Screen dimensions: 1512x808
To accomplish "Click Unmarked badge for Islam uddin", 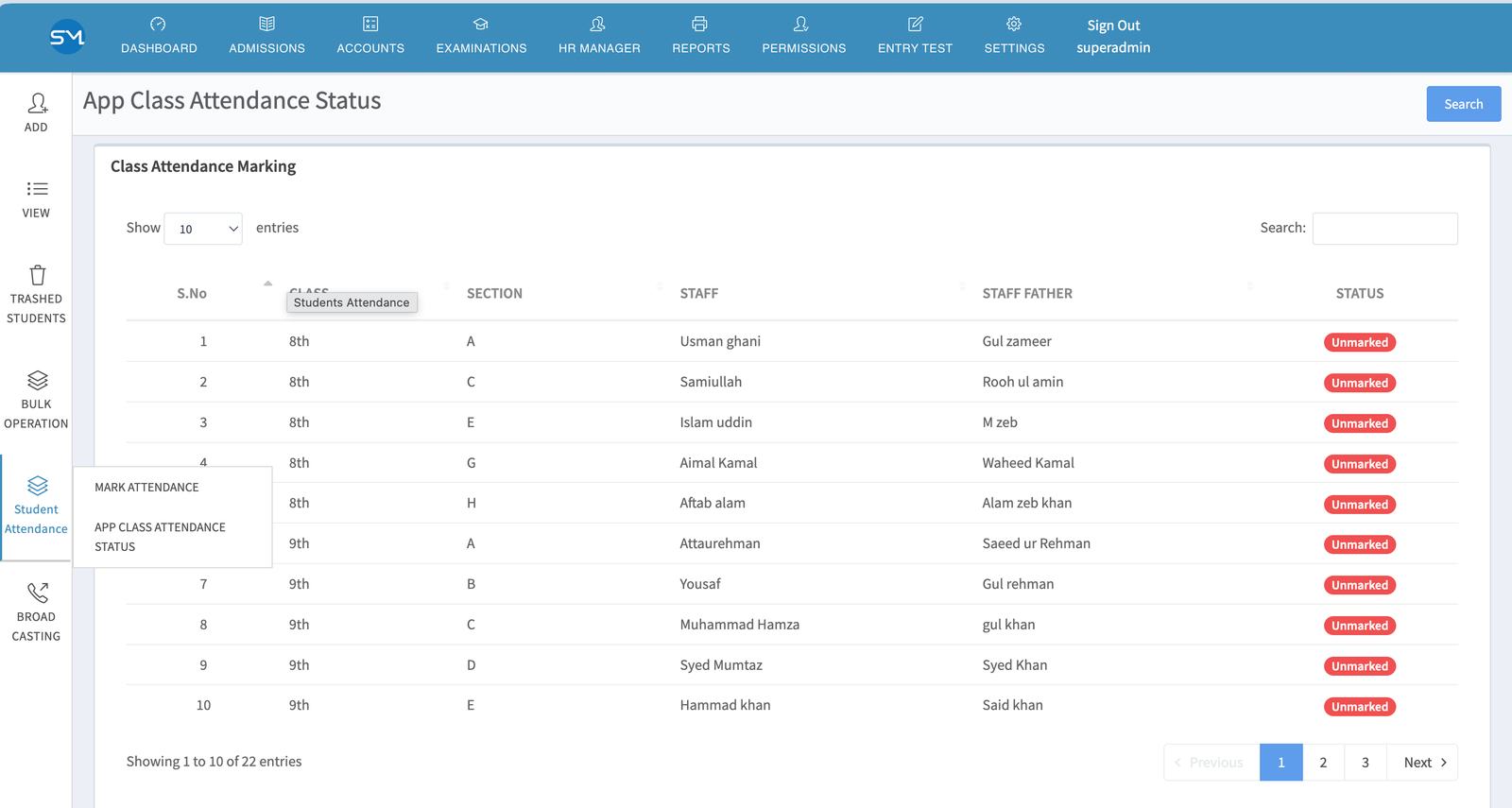I will coord(1360,424).
